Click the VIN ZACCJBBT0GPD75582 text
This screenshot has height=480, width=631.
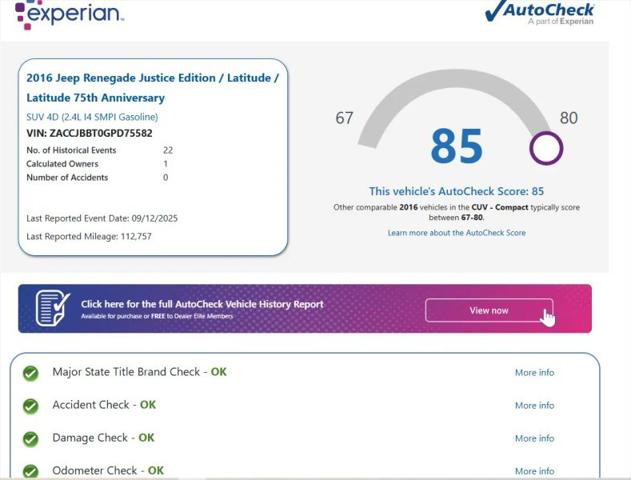[x=89, y=133]
